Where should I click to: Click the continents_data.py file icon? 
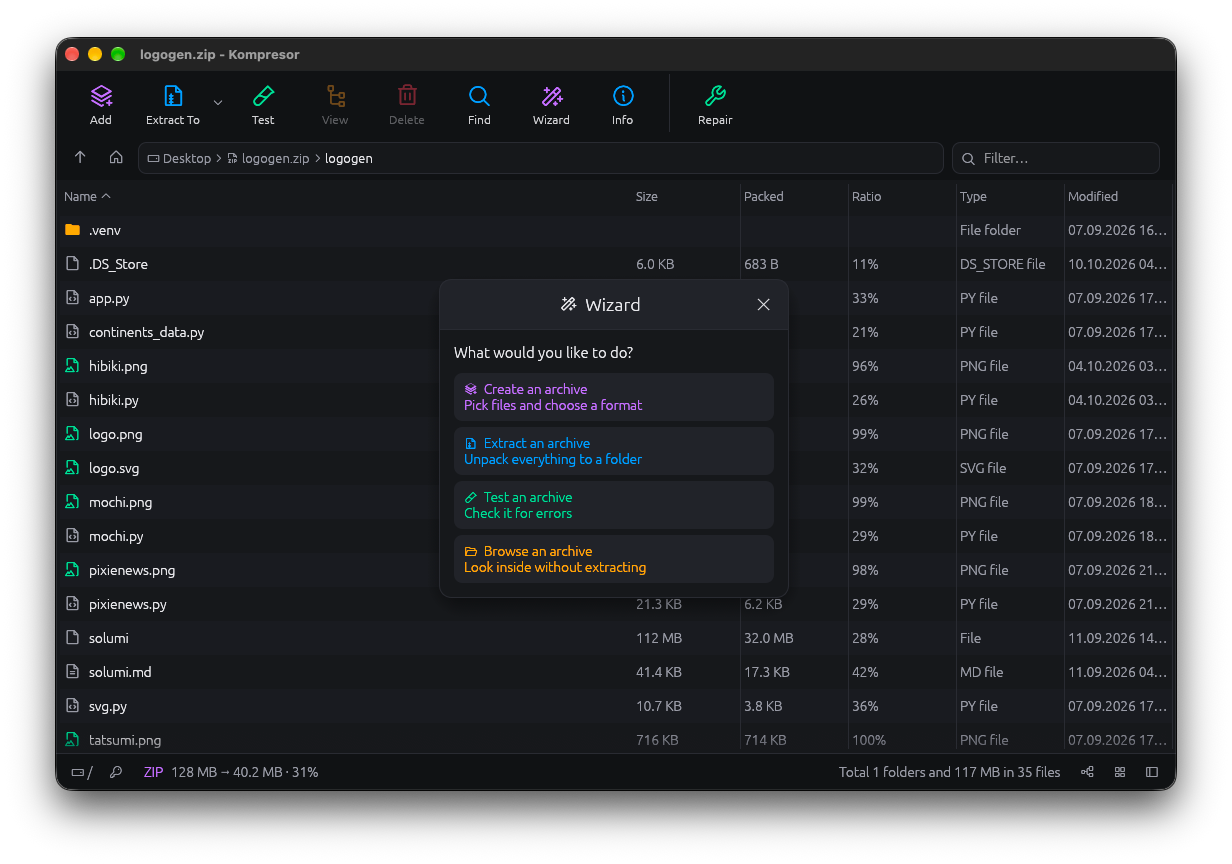click(x=72, y=332)
